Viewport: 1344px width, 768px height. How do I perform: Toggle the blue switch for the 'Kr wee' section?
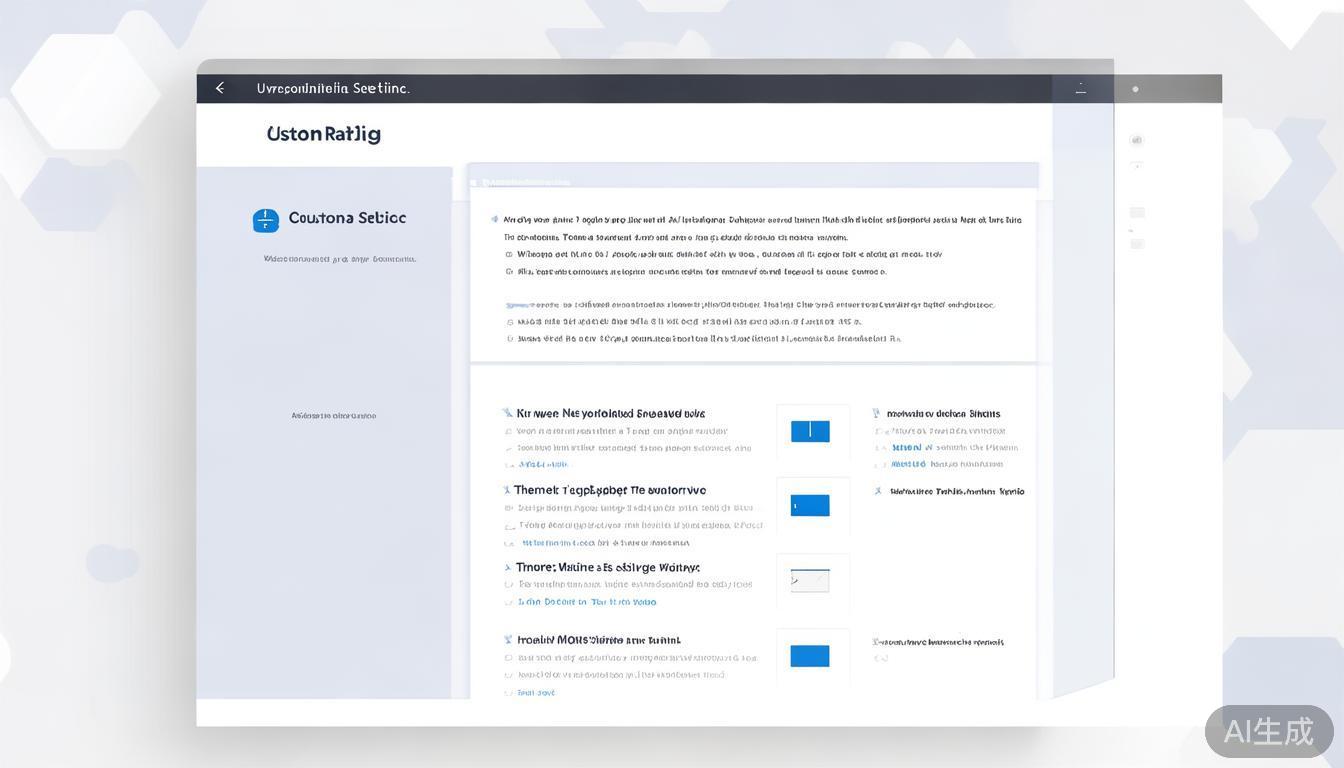click(810, 431)
